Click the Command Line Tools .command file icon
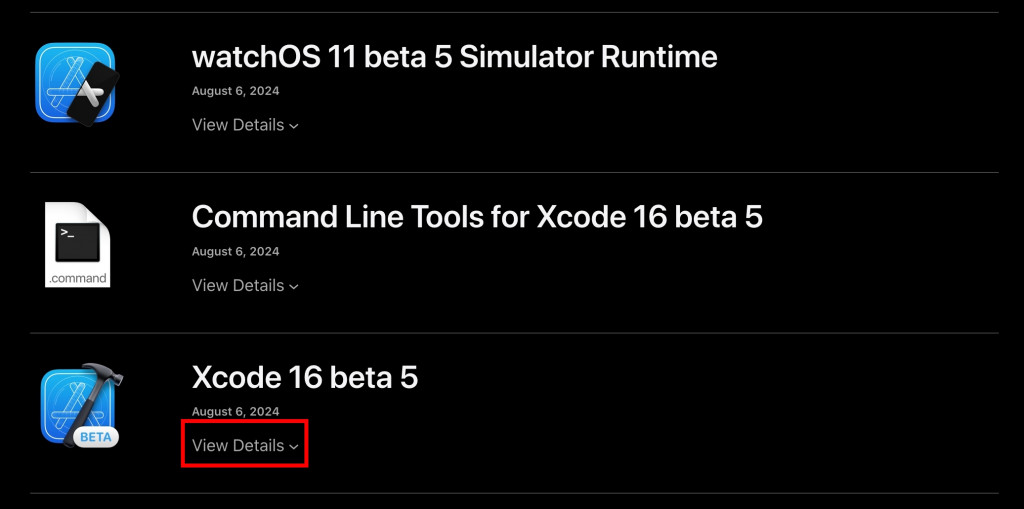1024x509 pixels. [78, 244]
